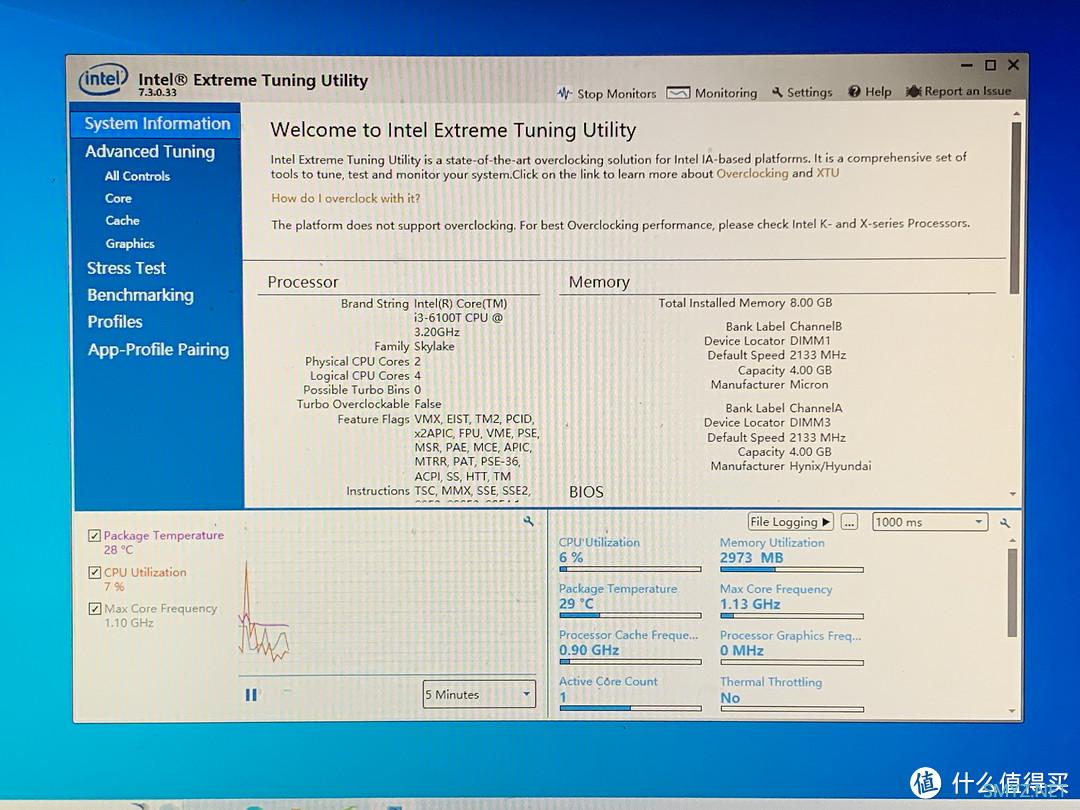Toggle the Max Core Frequency checkbox

[94, 609]
